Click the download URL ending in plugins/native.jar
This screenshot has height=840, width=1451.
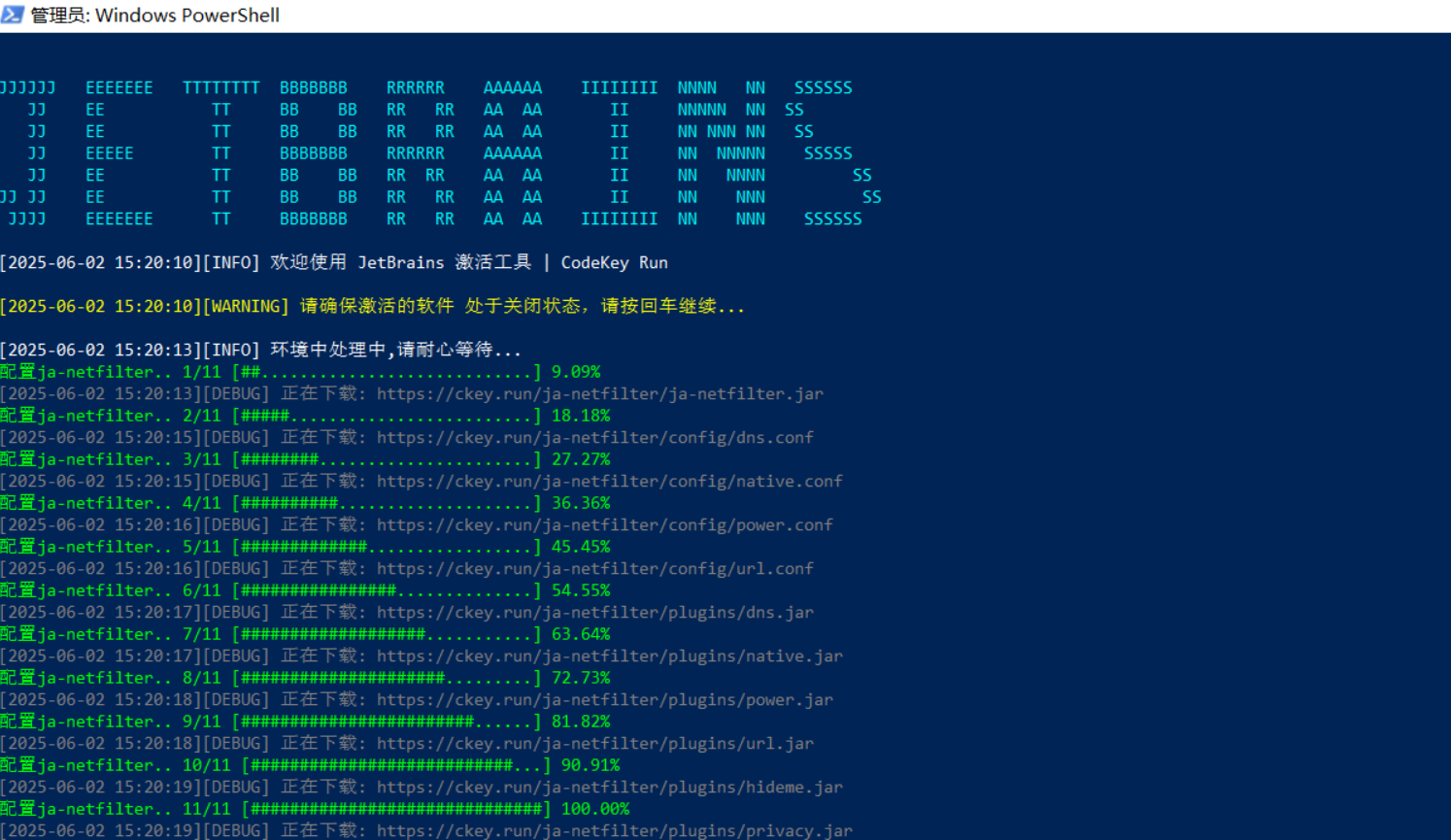point(610,656)
